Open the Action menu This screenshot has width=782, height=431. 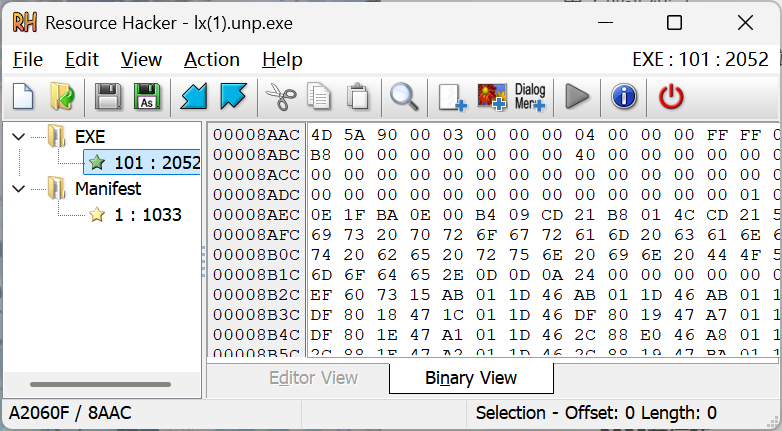[x=212, y=59]
